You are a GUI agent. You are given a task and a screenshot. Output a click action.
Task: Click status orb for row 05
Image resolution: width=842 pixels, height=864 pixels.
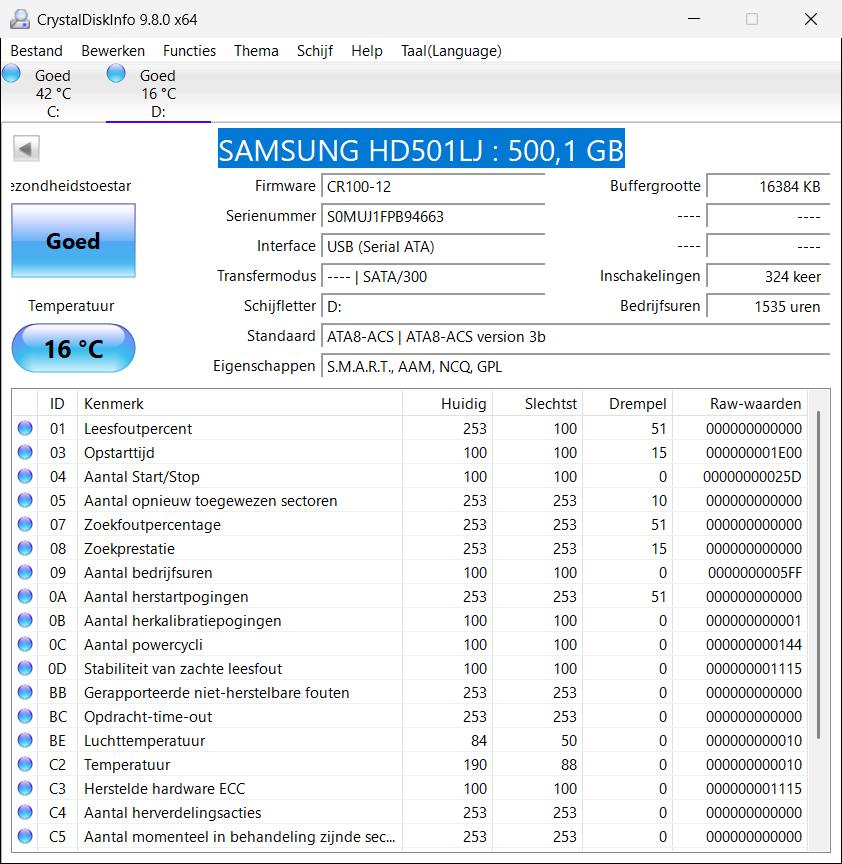(x=25, y=500)
